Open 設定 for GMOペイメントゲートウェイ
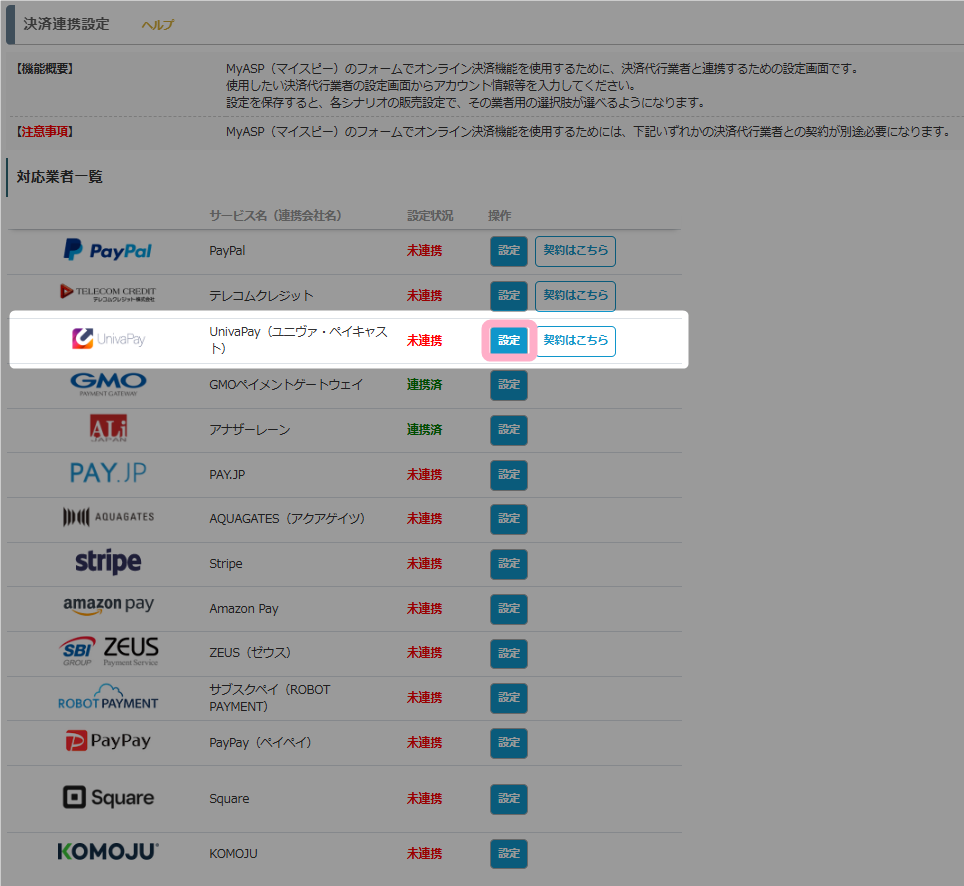 [x=508, y=385]
